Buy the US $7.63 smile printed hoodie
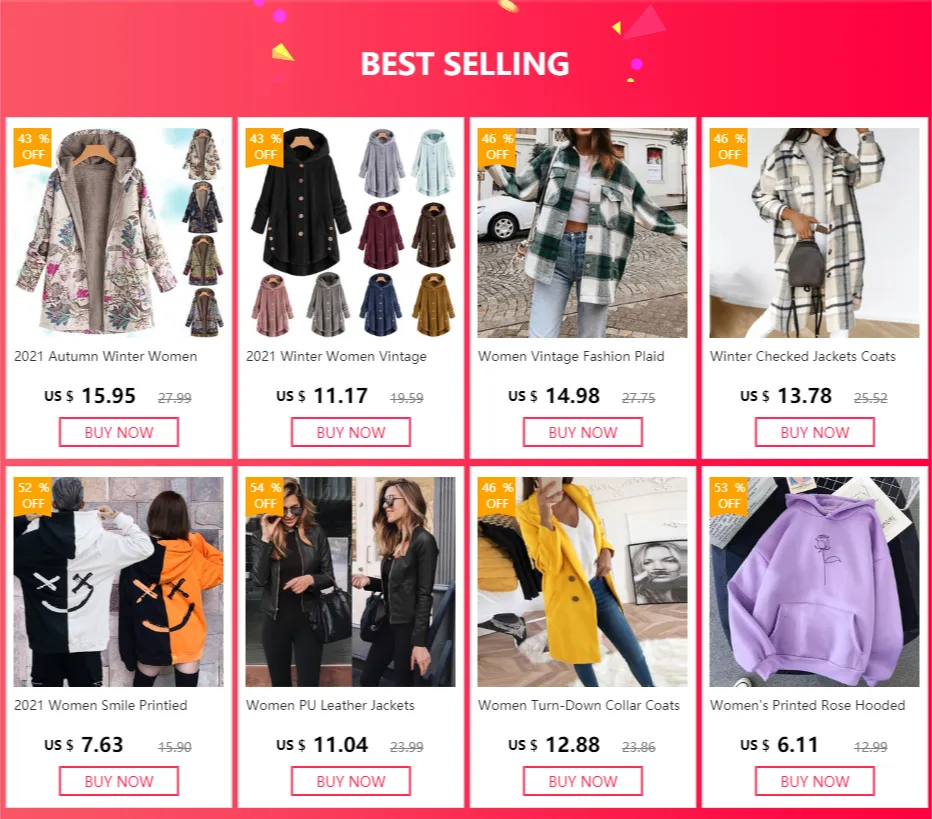The height and width of the screenshot is (819, 932). click(119, 781)
